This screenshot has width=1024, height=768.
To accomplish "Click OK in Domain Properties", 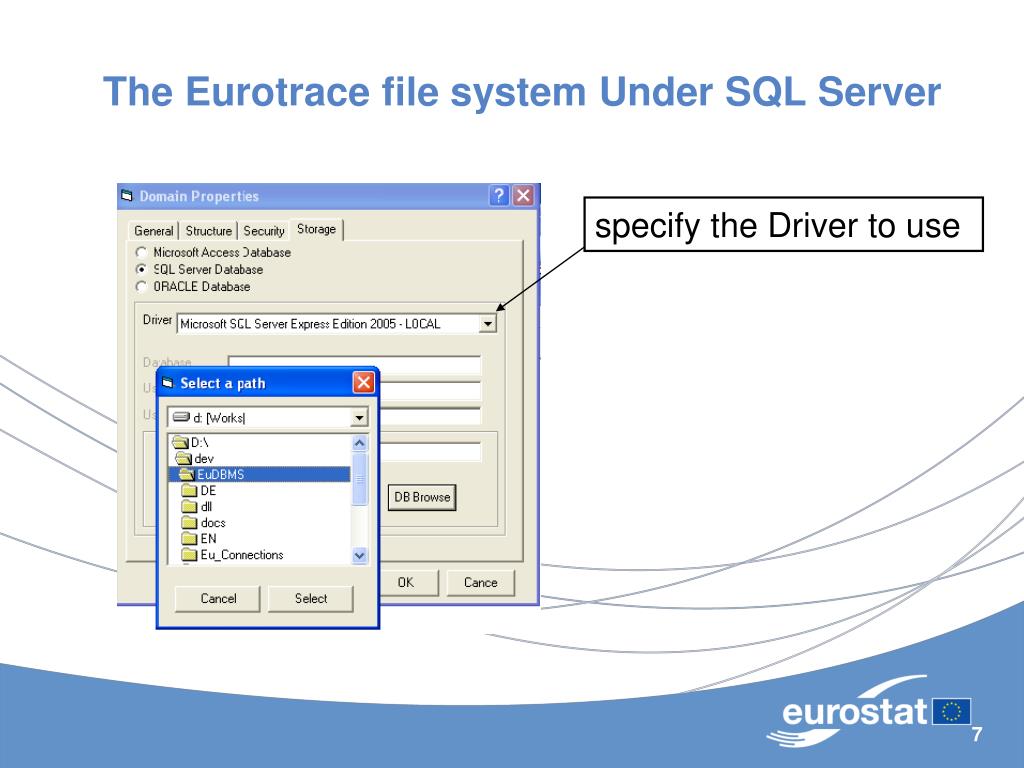I will (x=408, y=583).
